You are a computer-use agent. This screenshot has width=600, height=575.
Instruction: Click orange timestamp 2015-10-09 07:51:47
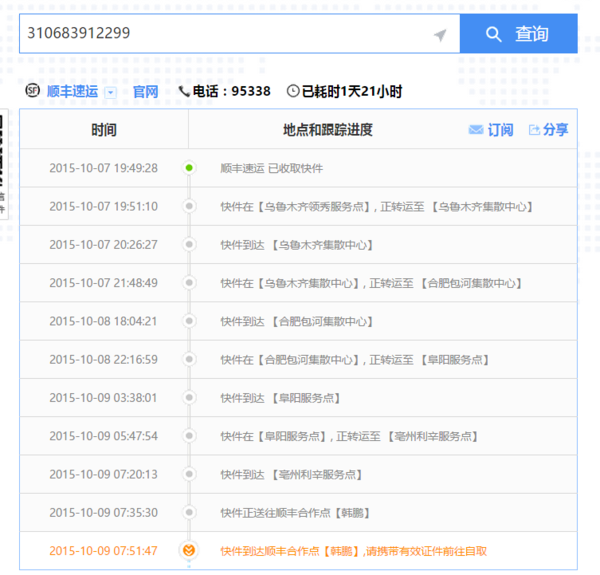pyautogui.click(x=103, y=551)
